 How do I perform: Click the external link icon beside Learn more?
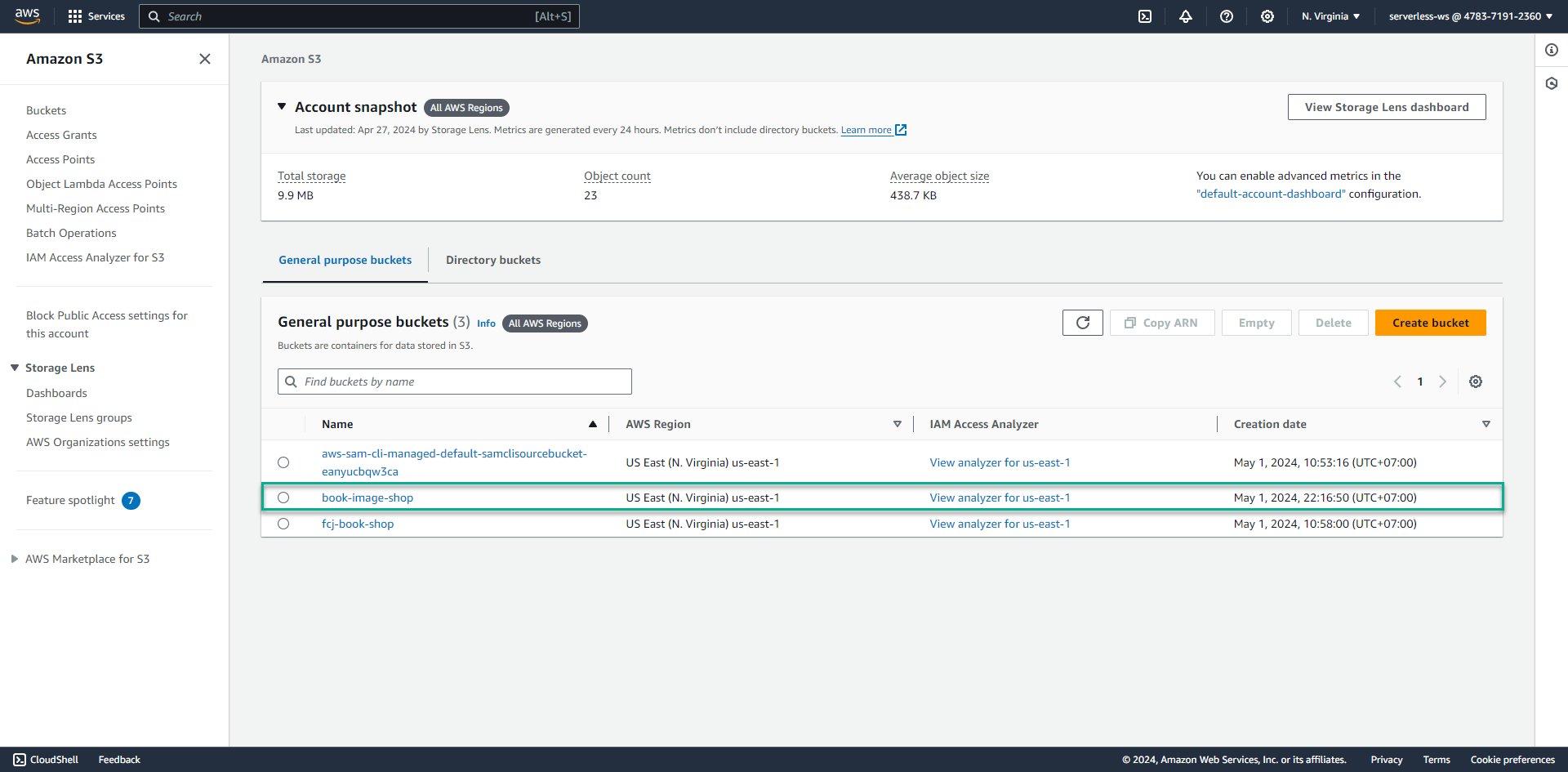(x=901, y=130)
